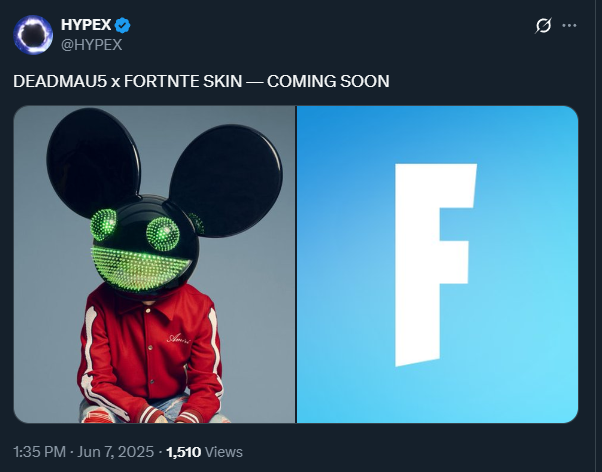Screen dimensions: 602x472
Task: Click the white F letter logo
Action: tap(436, 265)
